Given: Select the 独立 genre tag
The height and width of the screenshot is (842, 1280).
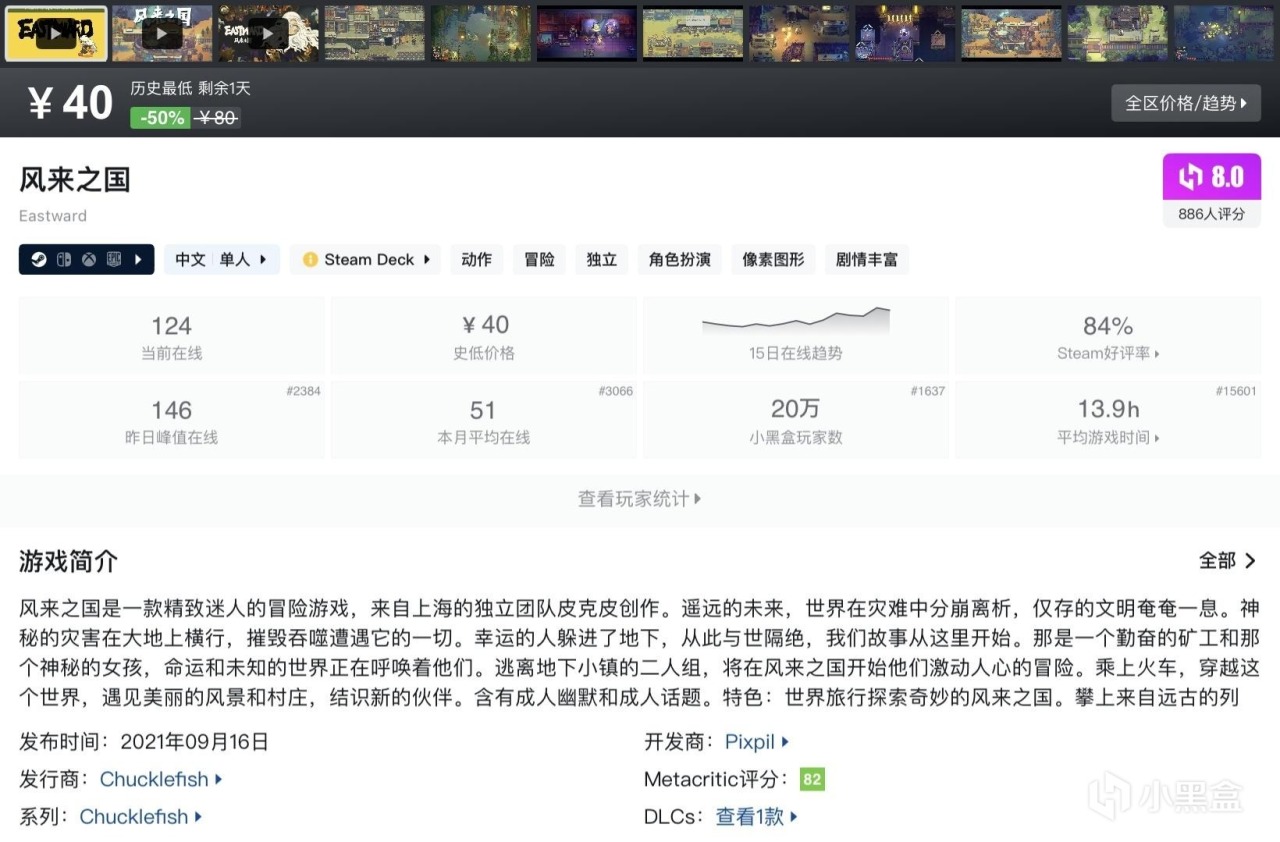Looking at the screenshot, I should tap(602, 260).
